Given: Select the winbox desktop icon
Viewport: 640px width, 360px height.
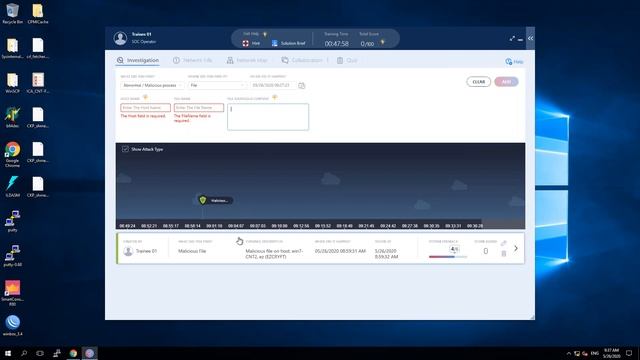Looking at the screenshot, I should (x=12, y=325).
